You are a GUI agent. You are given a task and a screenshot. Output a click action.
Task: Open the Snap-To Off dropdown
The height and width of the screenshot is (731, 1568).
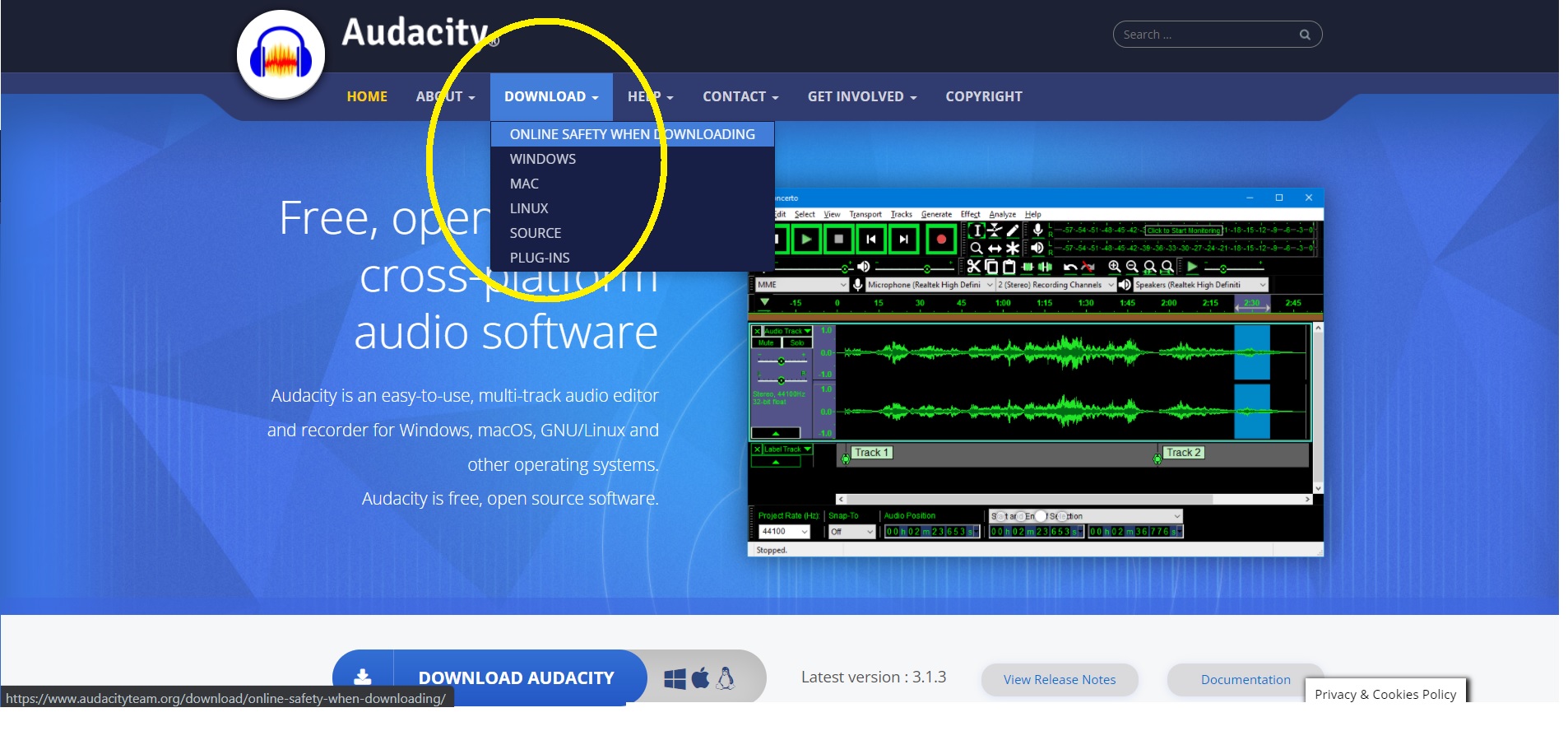point(851,532)
